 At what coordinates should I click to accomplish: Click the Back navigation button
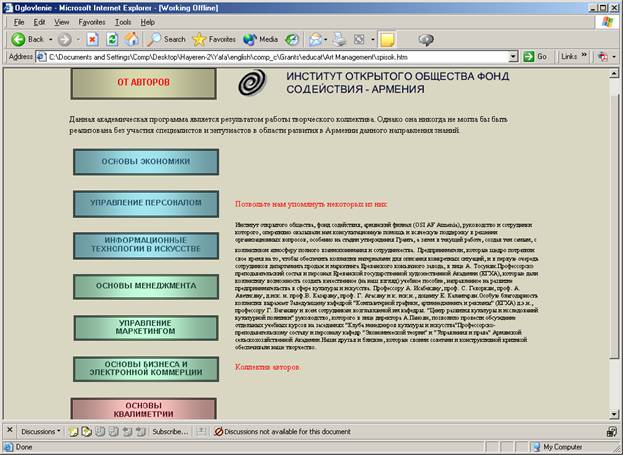click(x=26, y=39)
